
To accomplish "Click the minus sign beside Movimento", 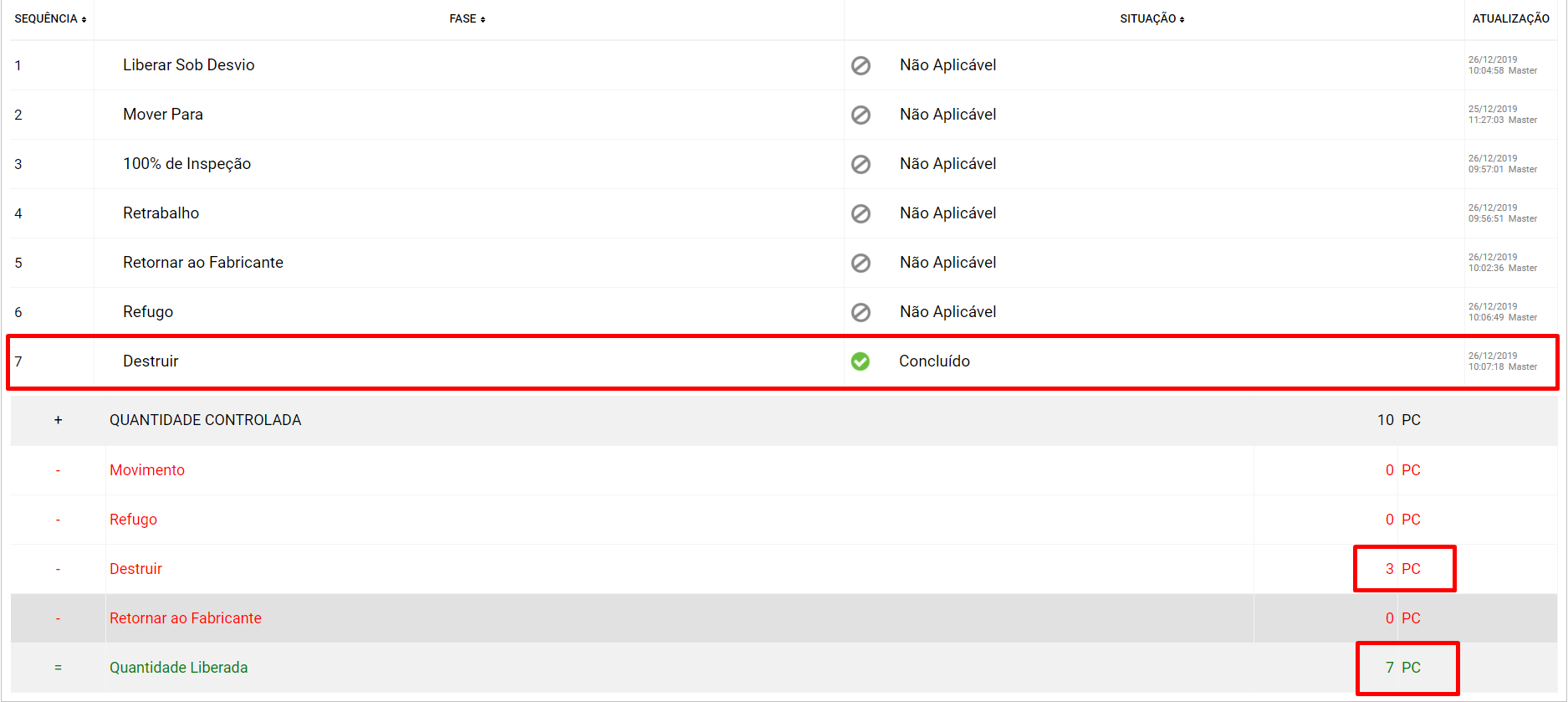I will tap(58, 470).
